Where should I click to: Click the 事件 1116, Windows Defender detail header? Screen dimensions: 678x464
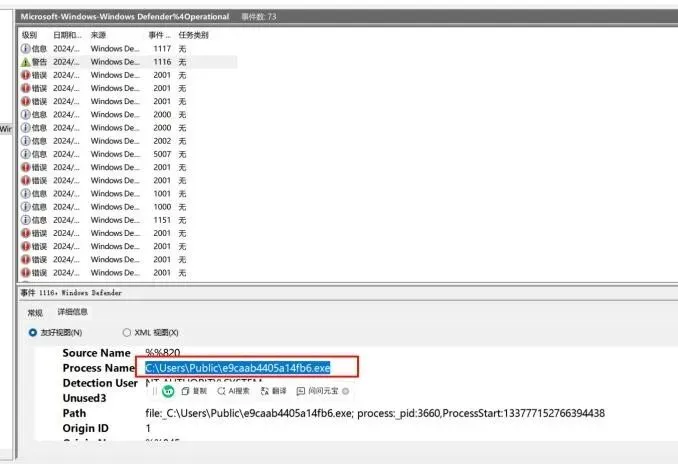coord(71,293)
